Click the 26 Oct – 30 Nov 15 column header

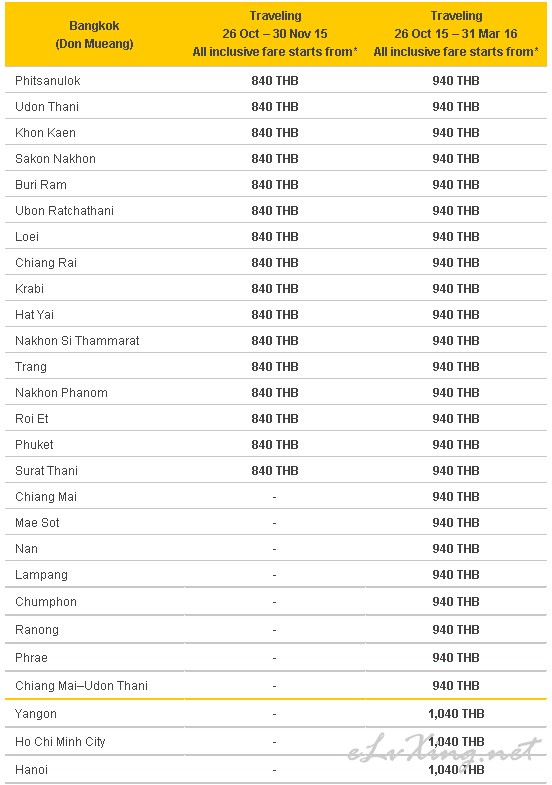[x=275, y=34]
